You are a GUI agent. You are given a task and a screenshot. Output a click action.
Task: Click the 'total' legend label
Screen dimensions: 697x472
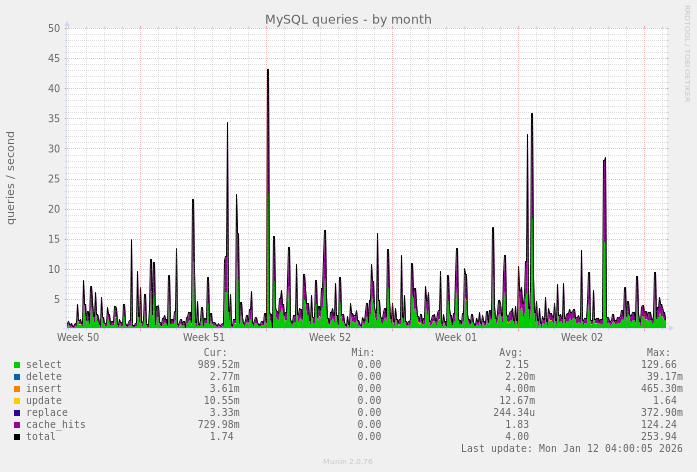click(41, 436)
